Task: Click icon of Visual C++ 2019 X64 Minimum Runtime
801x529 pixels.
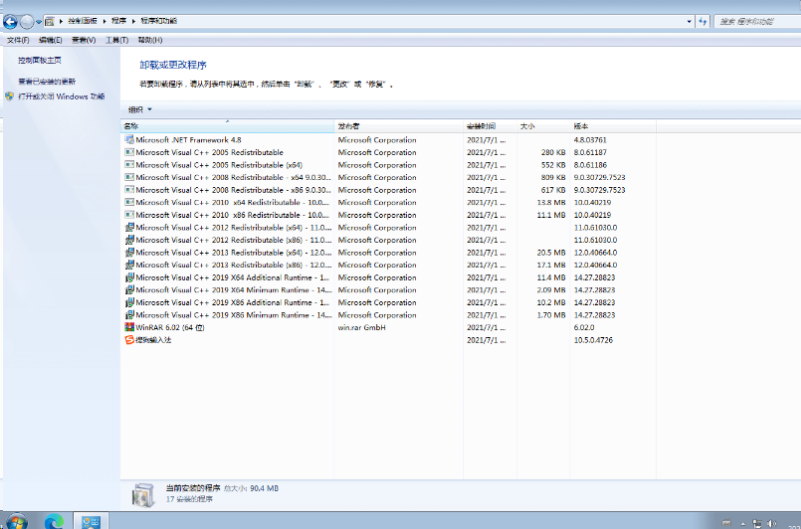Action: pyautogui.click(x=129, y=290)
